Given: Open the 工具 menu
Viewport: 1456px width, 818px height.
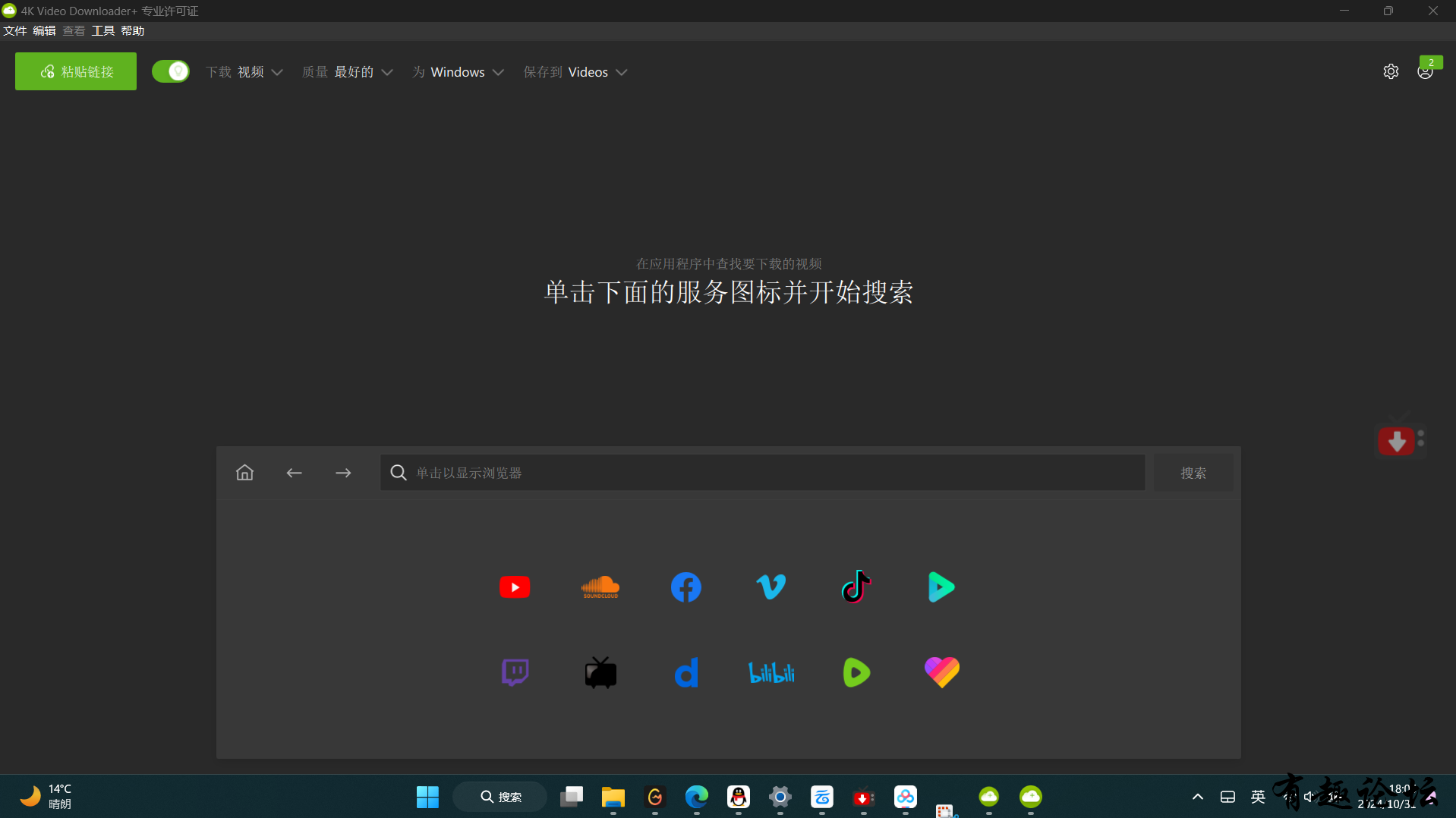Looking at the screenshot, I should [x=103, y=31].
